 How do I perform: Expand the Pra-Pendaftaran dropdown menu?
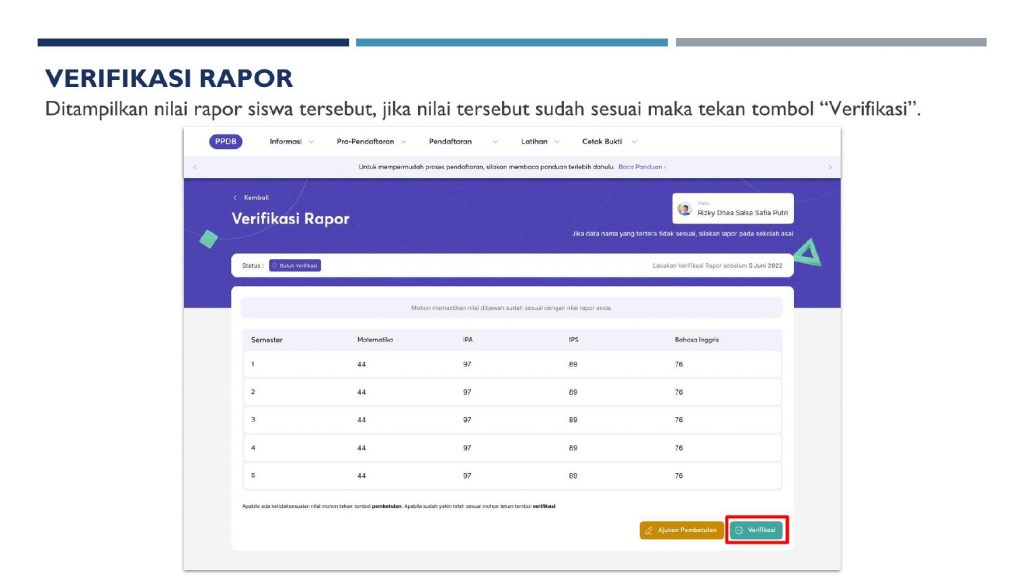tap(372, 142)
